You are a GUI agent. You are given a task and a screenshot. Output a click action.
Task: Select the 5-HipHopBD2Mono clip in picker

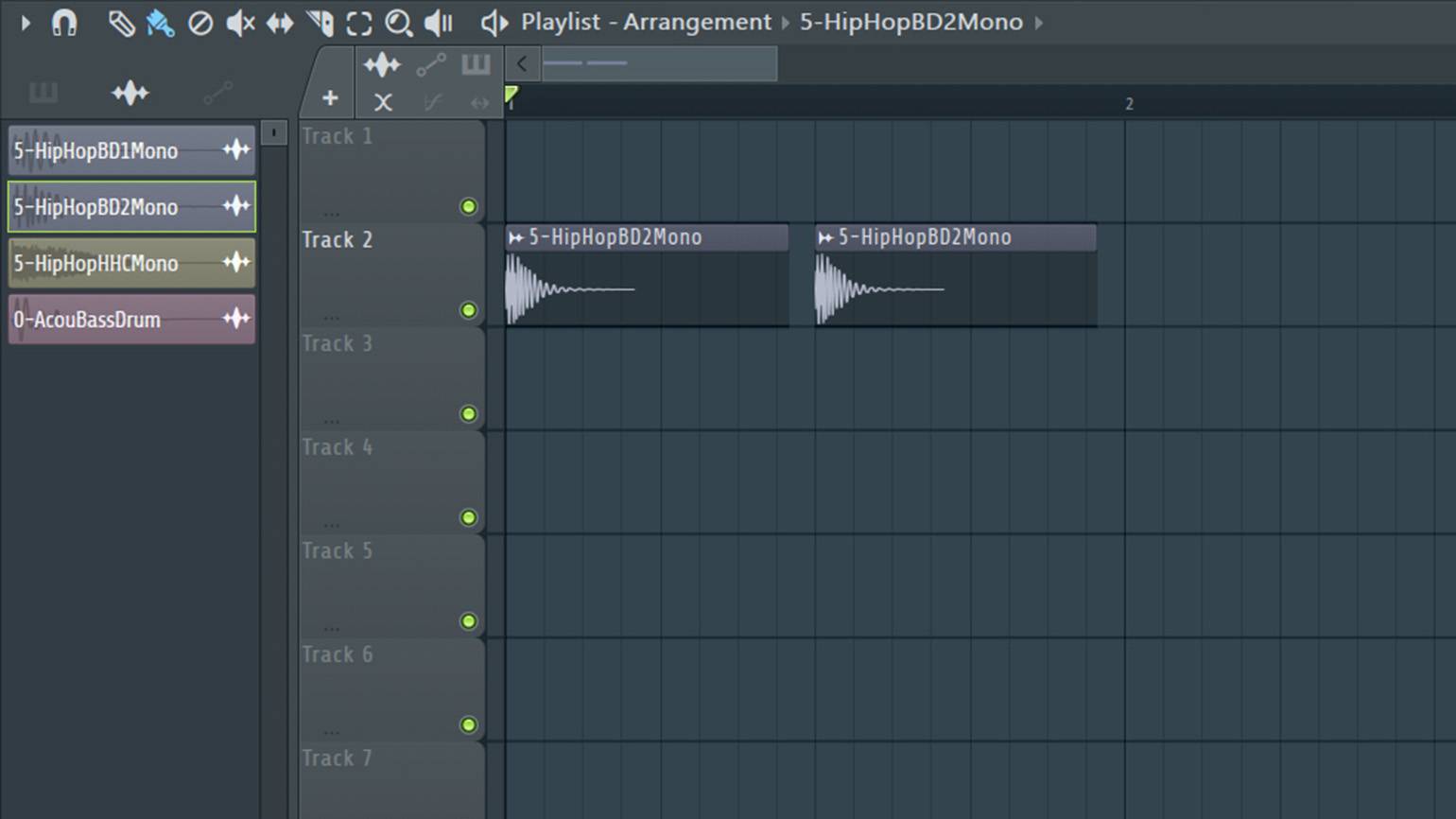click(131, 206)
